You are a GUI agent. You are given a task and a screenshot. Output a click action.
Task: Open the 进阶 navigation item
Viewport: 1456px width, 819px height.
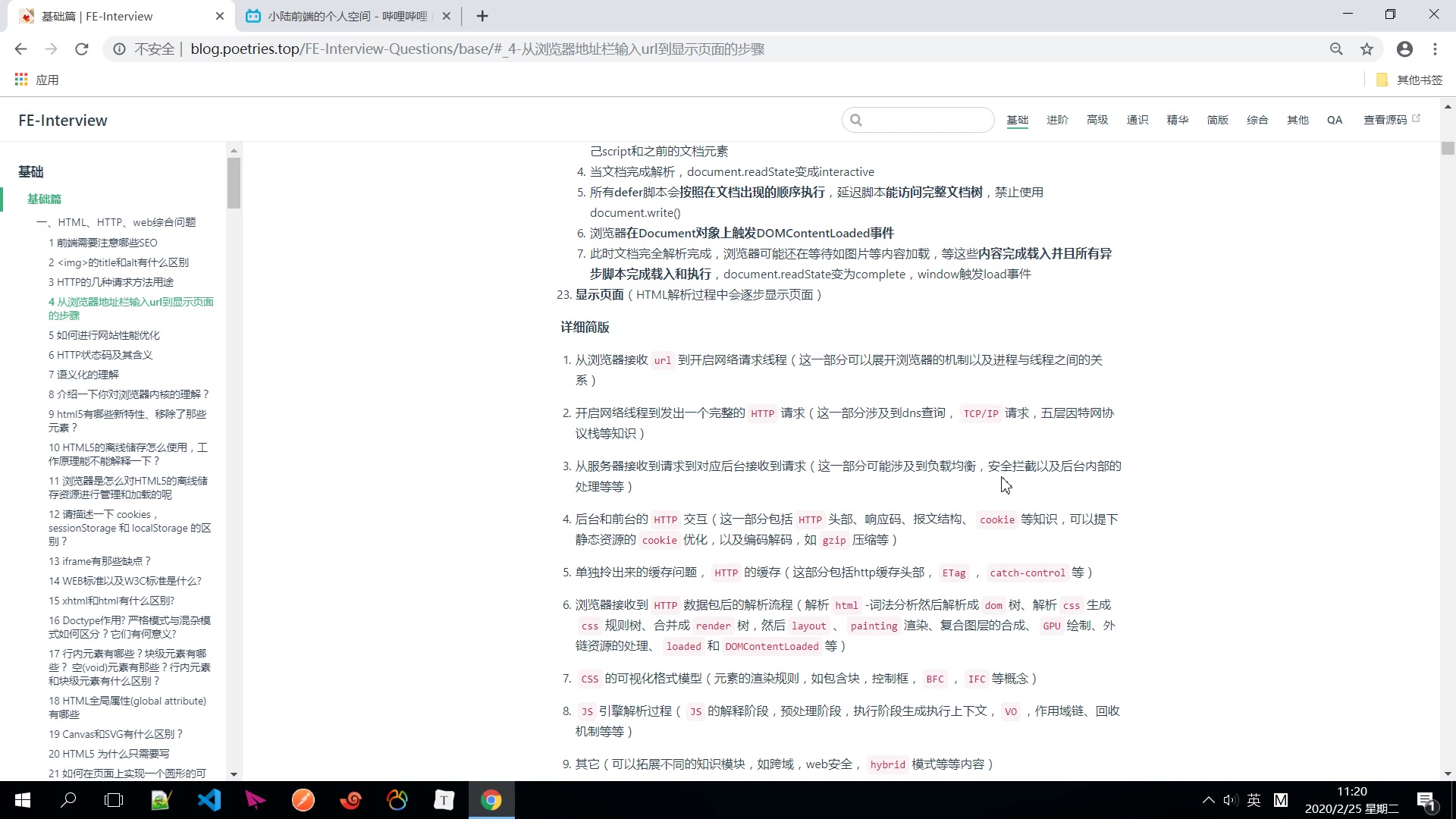pos(1057,120)
